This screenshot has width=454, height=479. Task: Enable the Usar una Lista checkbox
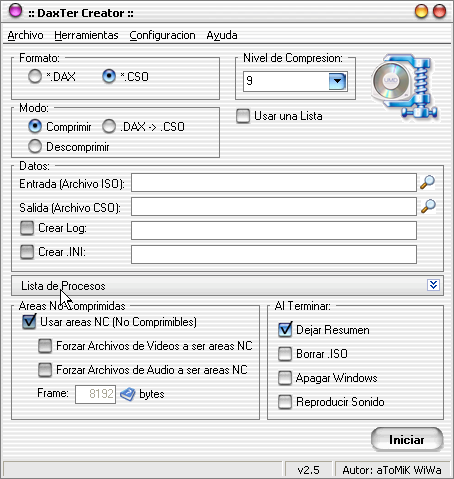point(243,116)
